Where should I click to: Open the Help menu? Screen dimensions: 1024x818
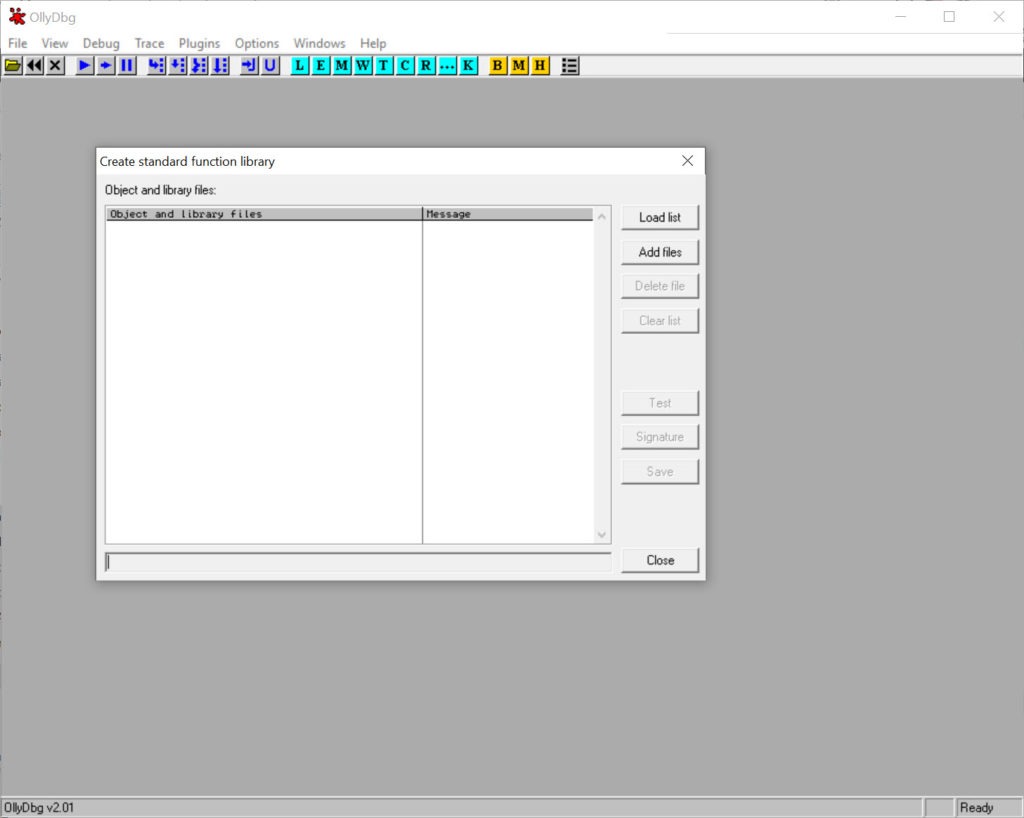pyautogui.click(x=373, y=43)
